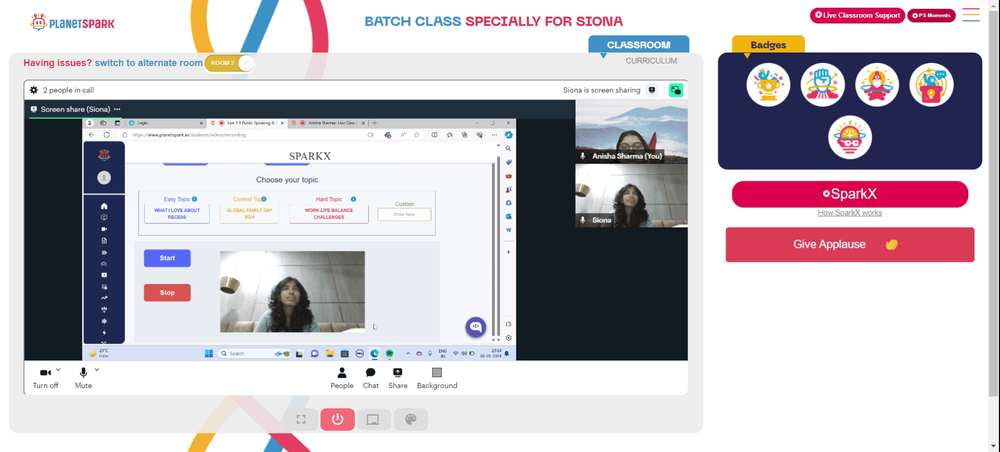Expand camera options chevron next to Turn off
Image resolution: width=1000 pixels, height=452 pixels.
[x=58, y=370]
